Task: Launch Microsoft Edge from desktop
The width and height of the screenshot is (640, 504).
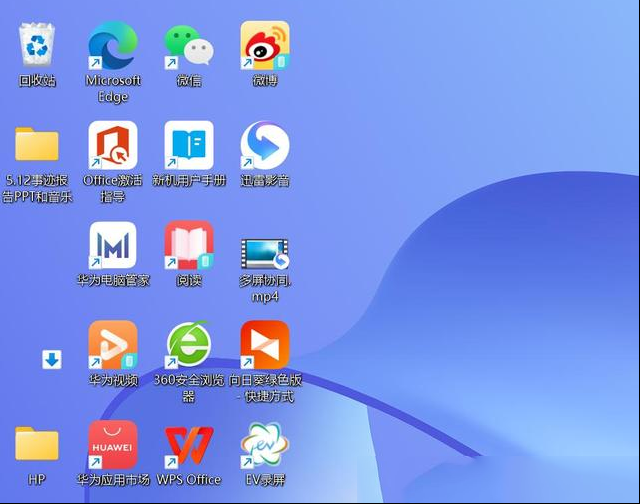Action: coord(113,45)
